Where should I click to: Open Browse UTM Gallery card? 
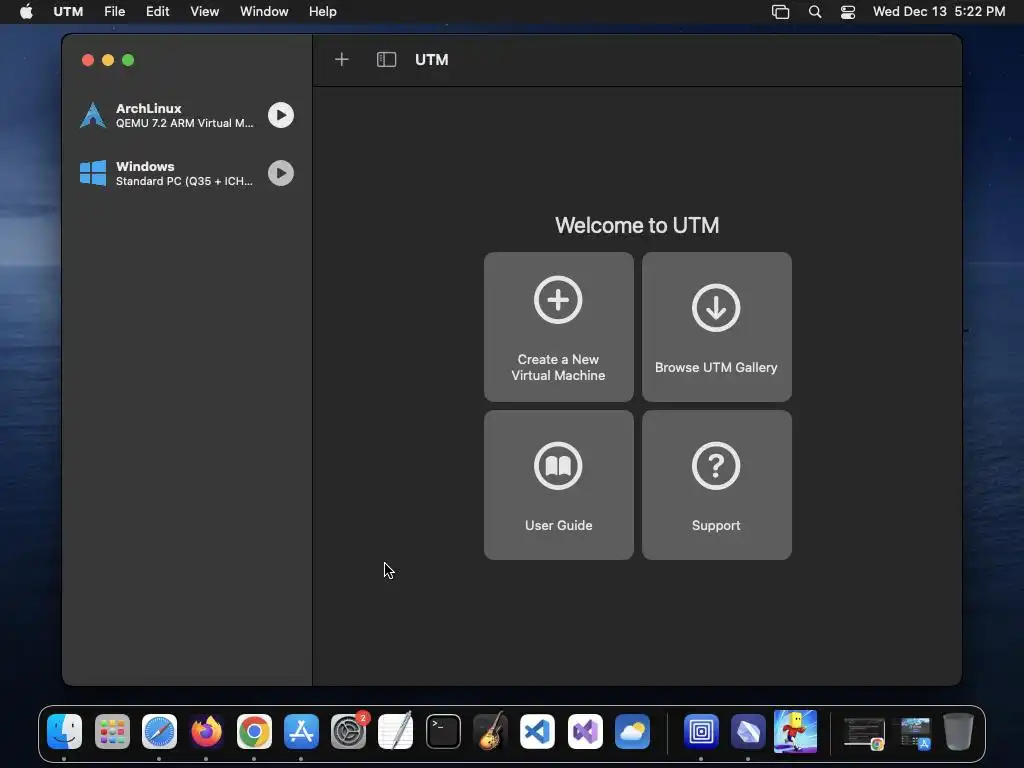tap(716, 327)
